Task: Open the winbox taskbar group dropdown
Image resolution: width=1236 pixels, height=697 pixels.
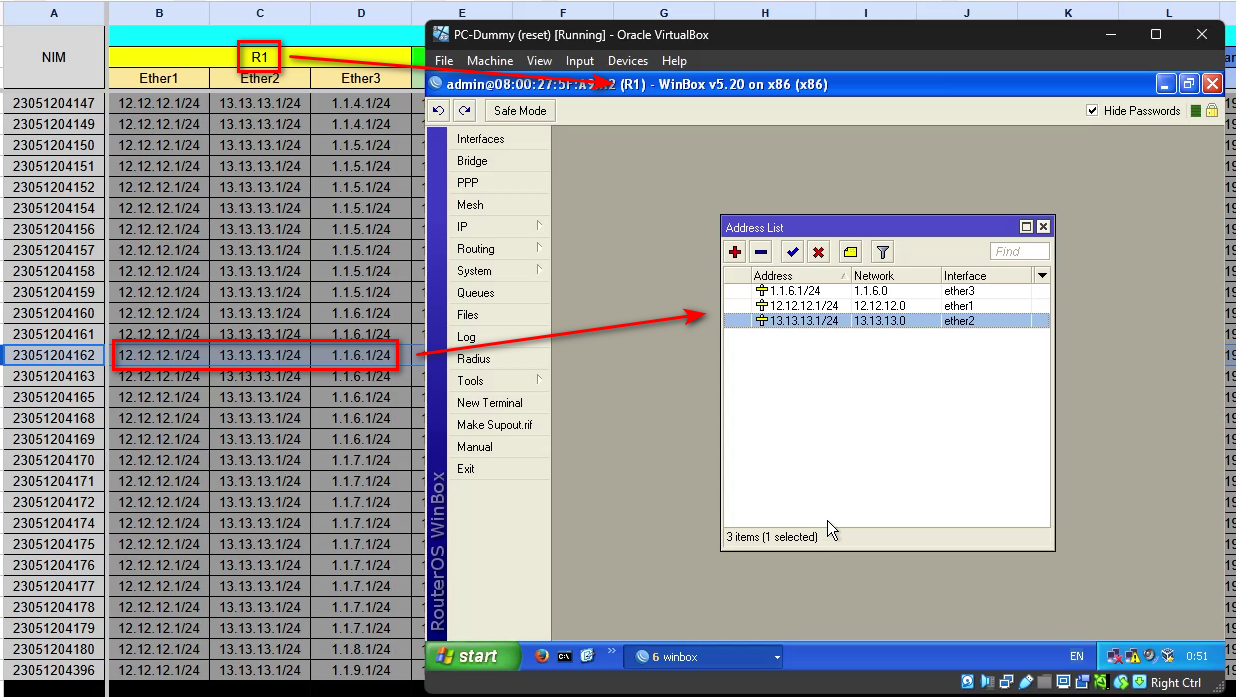Action: tap(776, 657)
